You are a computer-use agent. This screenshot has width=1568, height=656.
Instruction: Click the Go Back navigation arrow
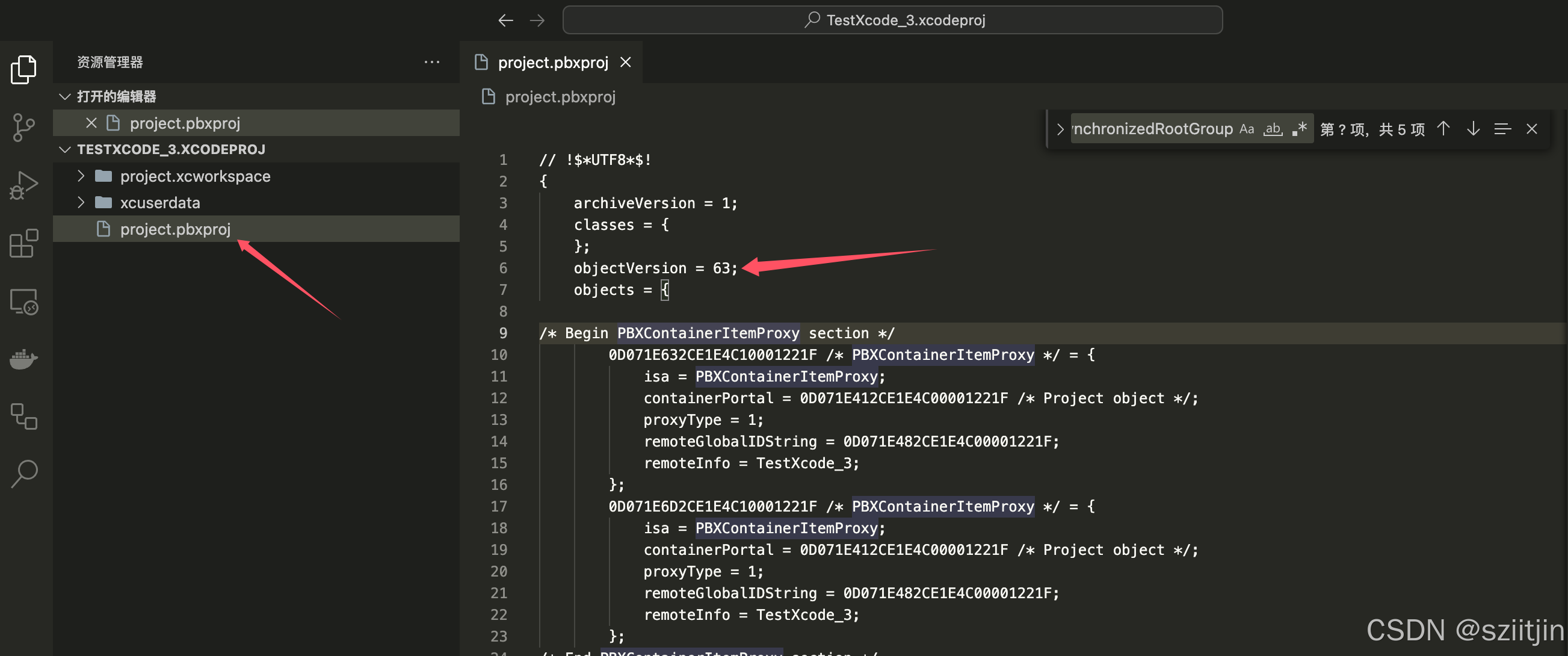point(505,20)
